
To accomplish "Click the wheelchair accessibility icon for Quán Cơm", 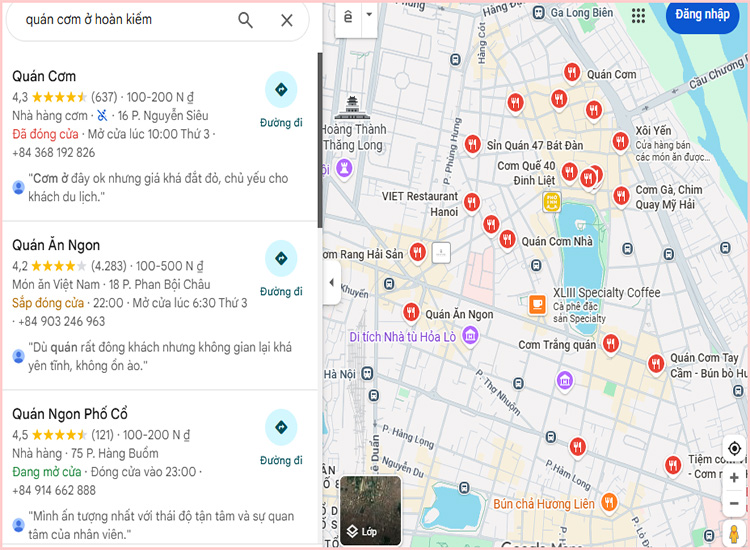I will [102, 115].
